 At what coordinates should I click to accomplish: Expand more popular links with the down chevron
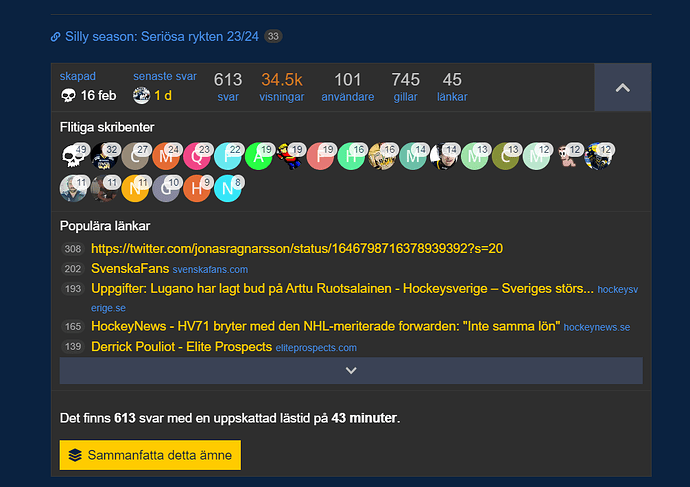point(350,370)
